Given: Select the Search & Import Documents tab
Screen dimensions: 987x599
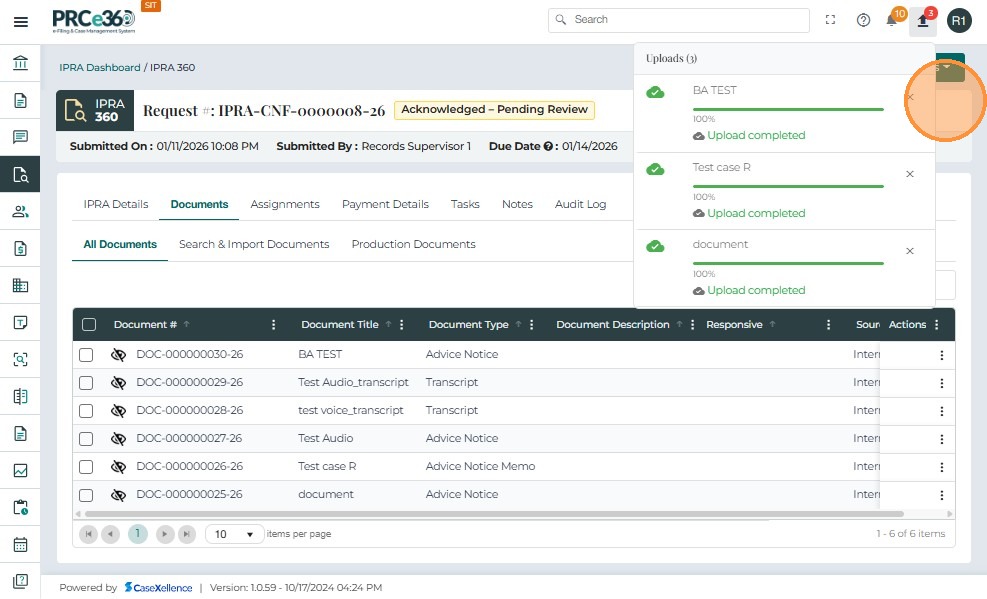Looking at the screenshot, I should (254, 244).
